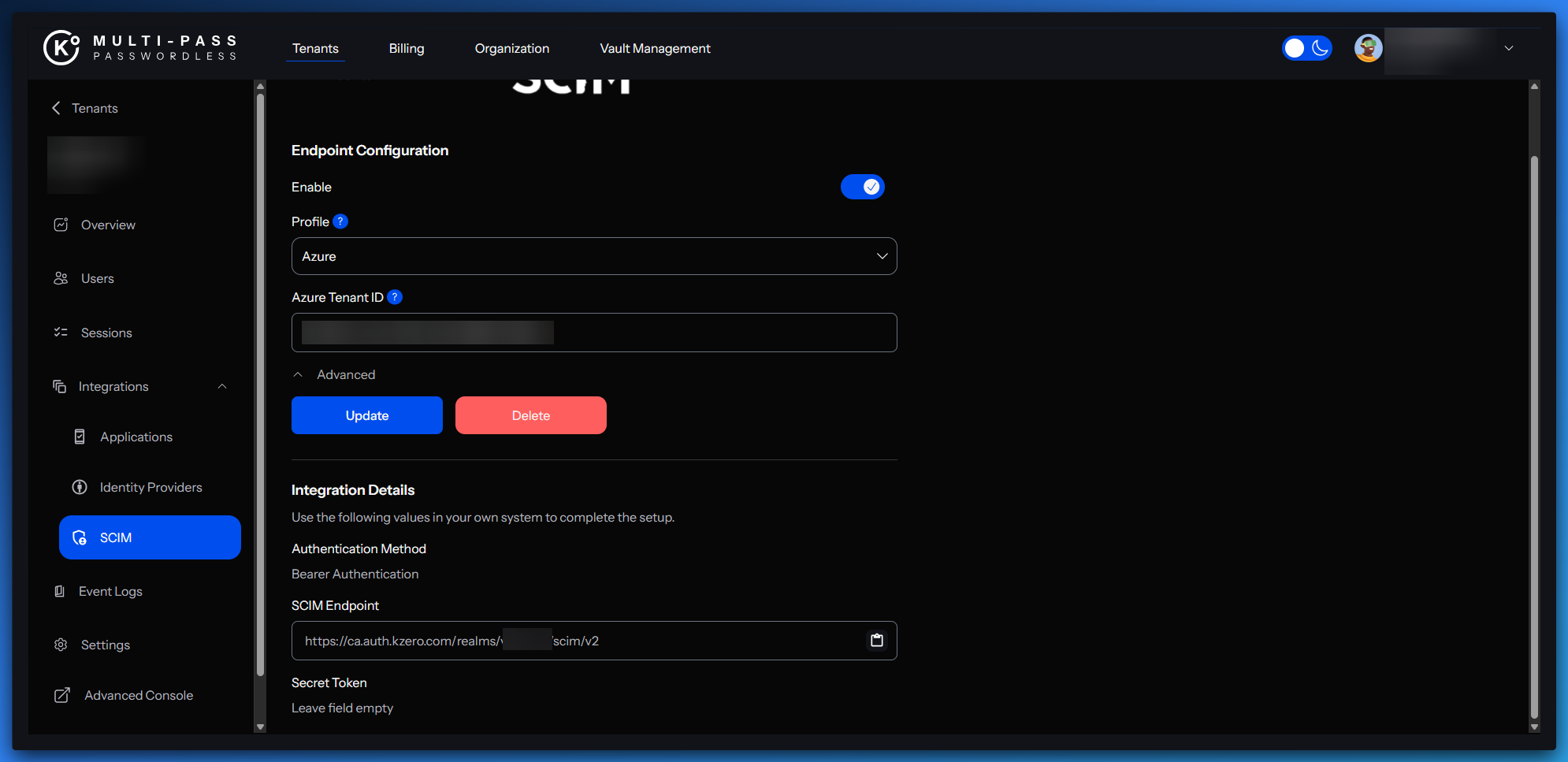Screen dimensions: 1568x762
Task: Click the blue Update button
Action: tap(366, 415)
